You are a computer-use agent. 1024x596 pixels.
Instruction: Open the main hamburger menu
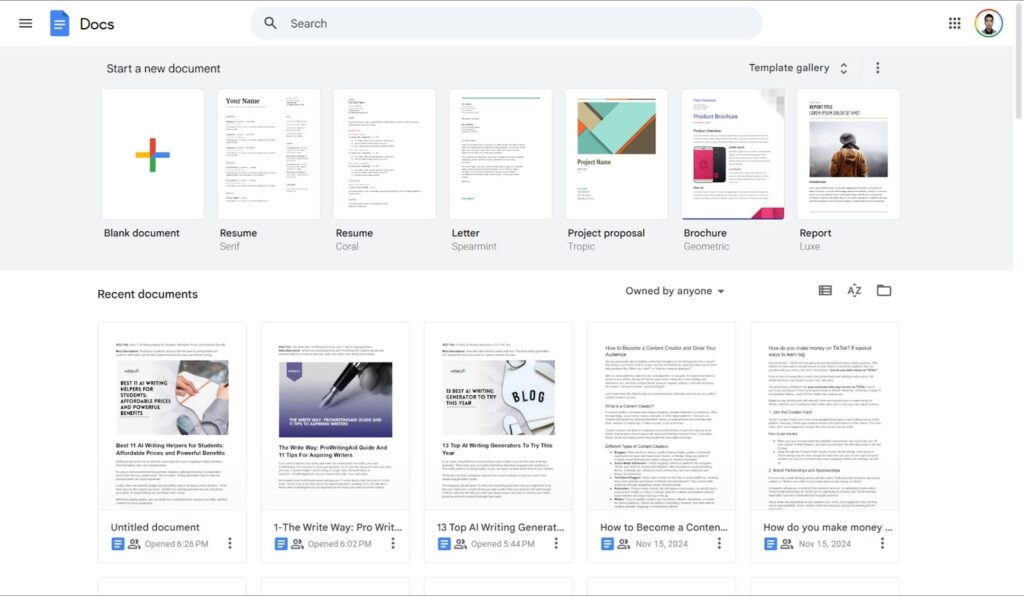point(26,23)
